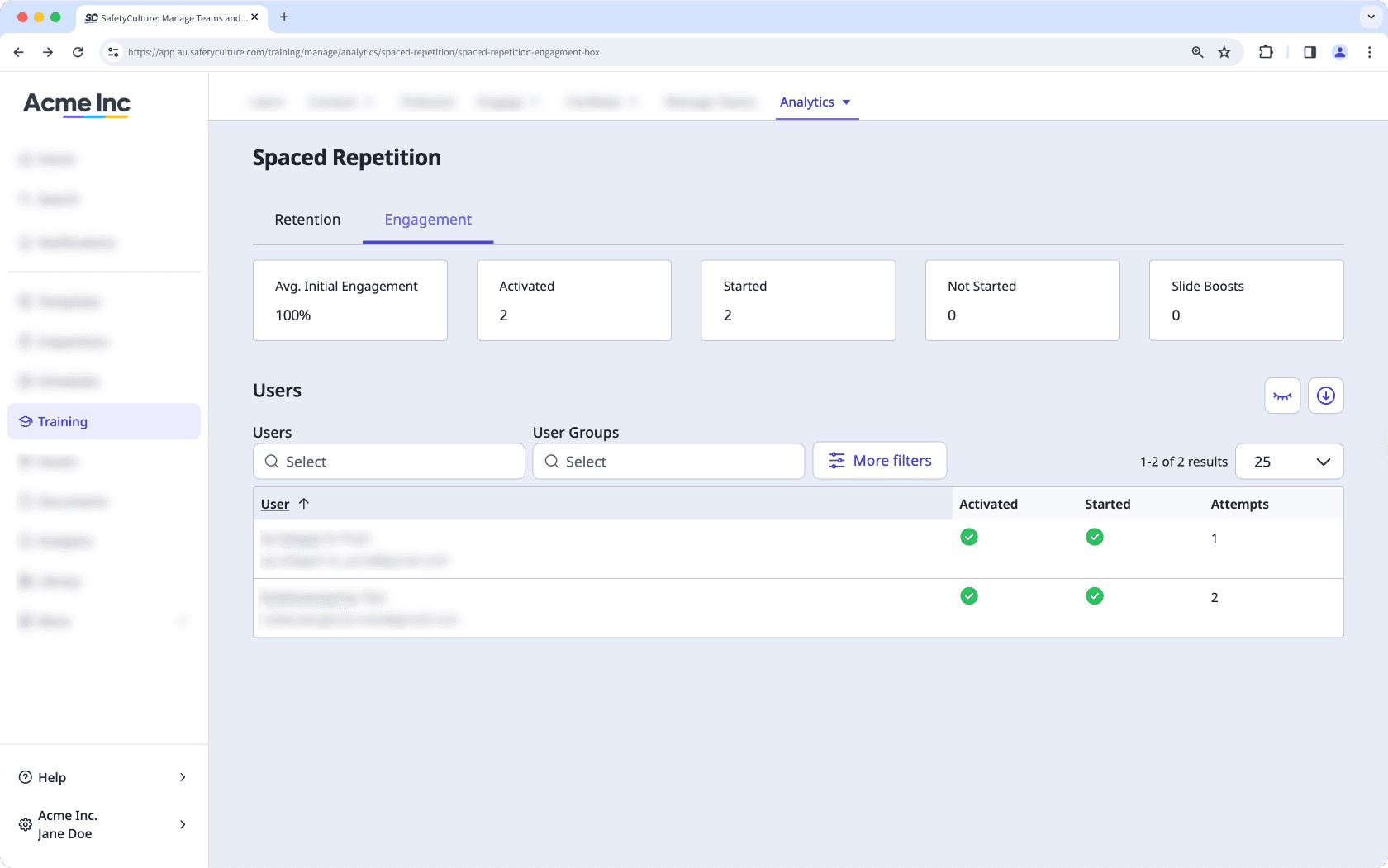Open the browser side panel icon
1388x868 pixels.
tap(1309, 51)
